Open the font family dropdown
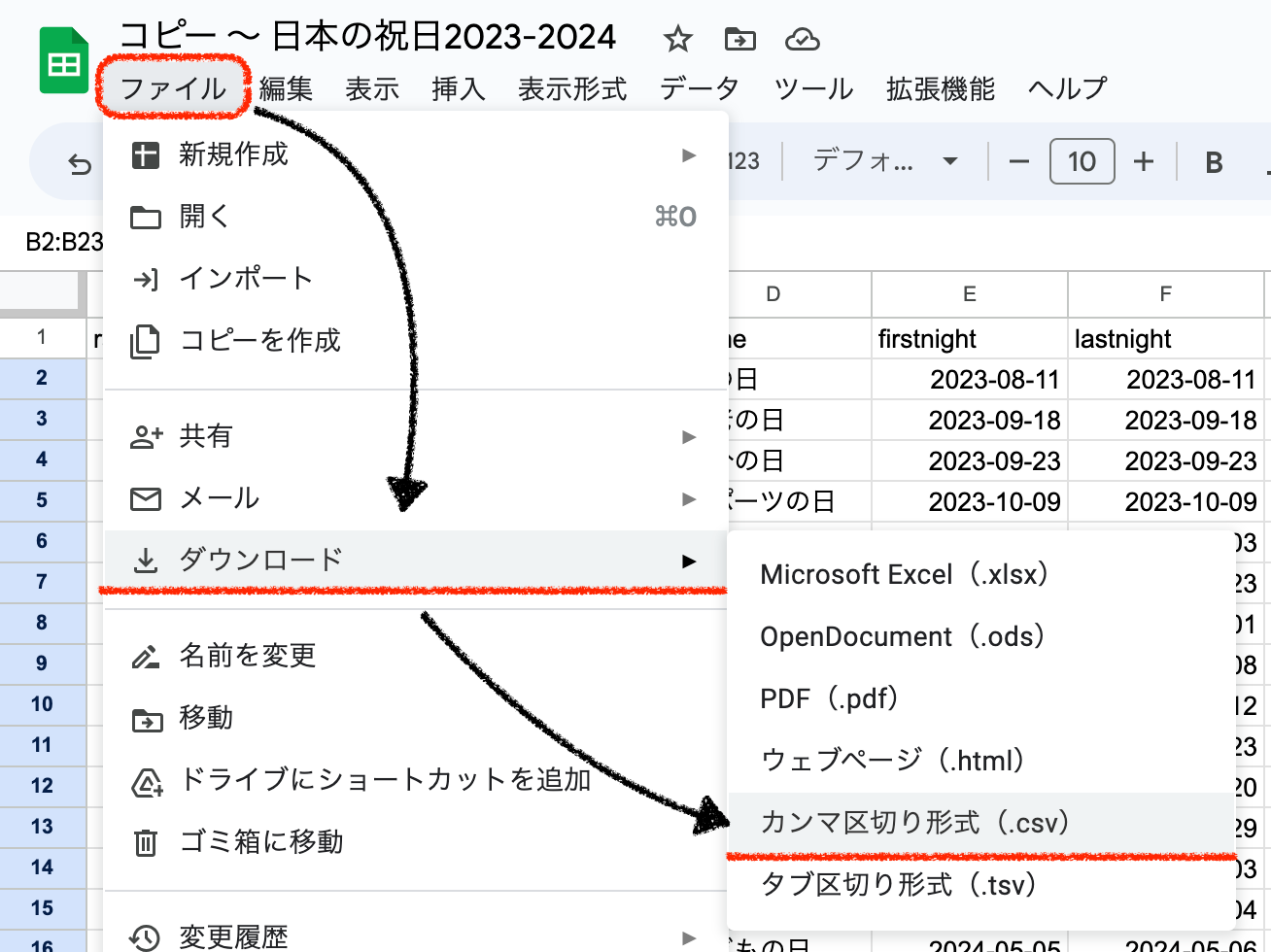Image resolution: width=1271 pixels, height=952 pixels. pos(884,161)
